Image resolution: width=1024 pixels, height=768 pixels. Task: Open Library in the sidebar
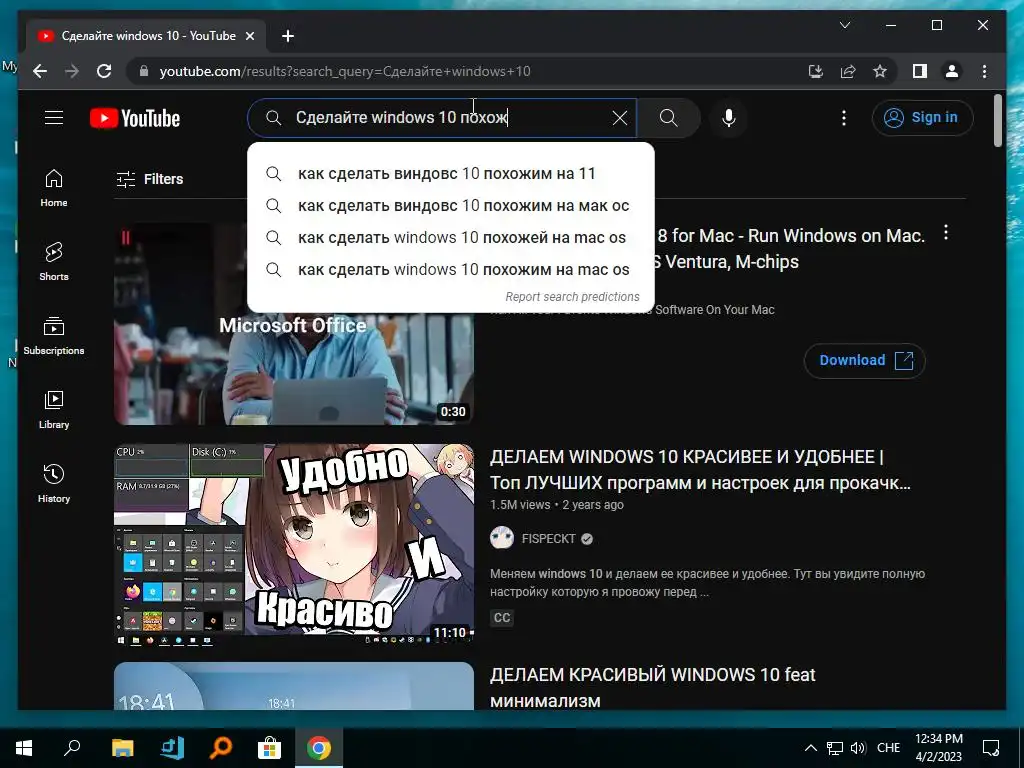click(x=54, y=409)
